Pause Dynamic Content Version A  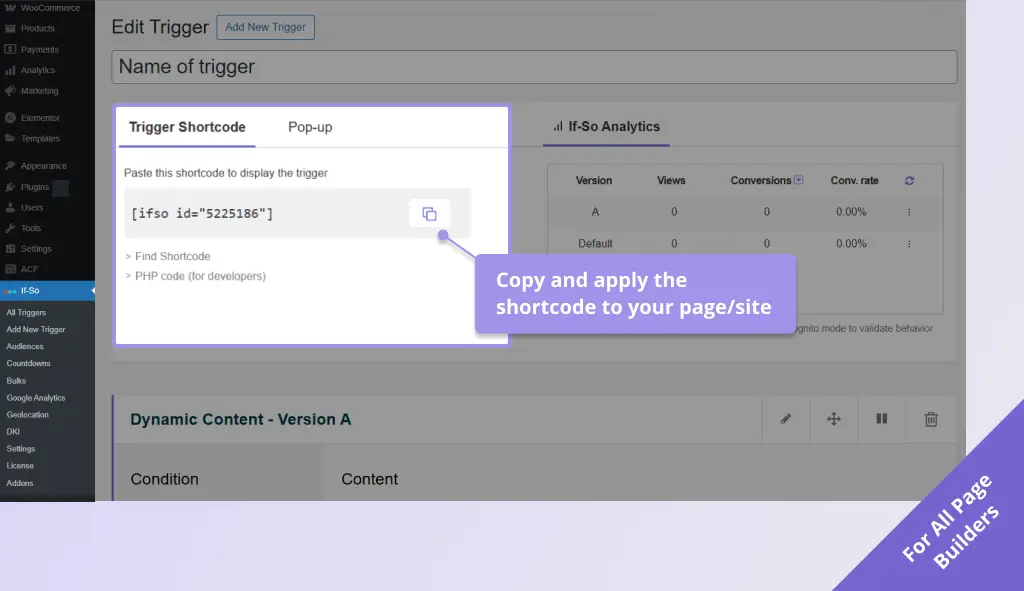pyautogui.click(x=882, y=419)
